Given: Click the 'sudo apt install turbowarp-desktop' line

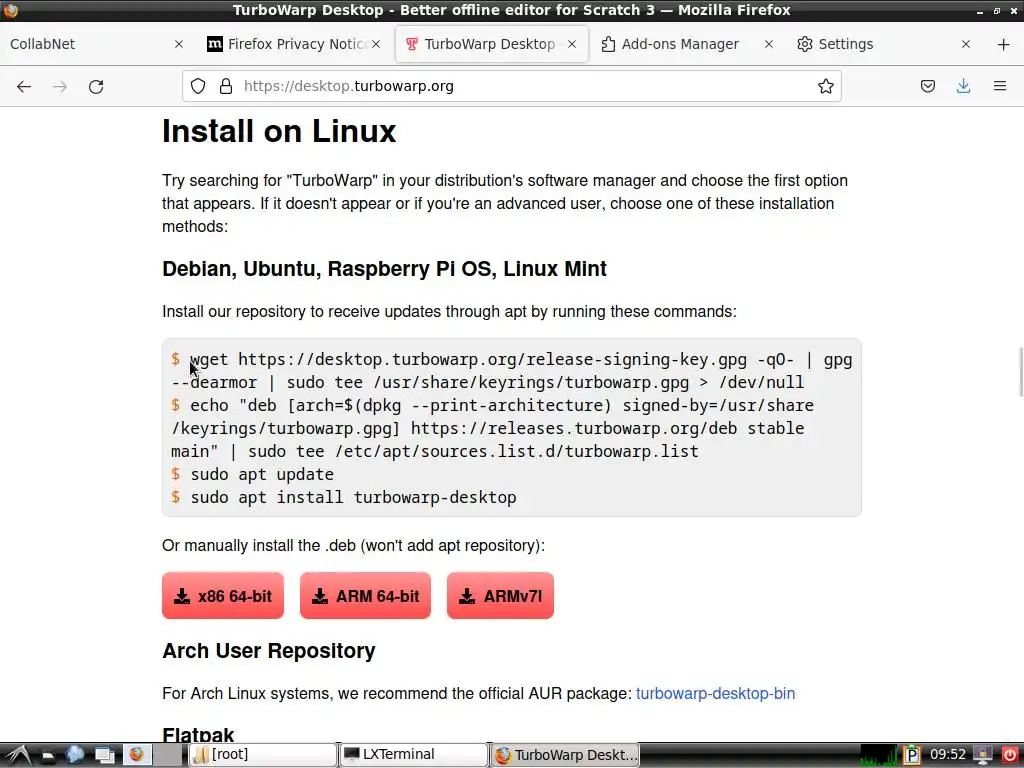Looking at the screenshot, I should tap(344, 497).
